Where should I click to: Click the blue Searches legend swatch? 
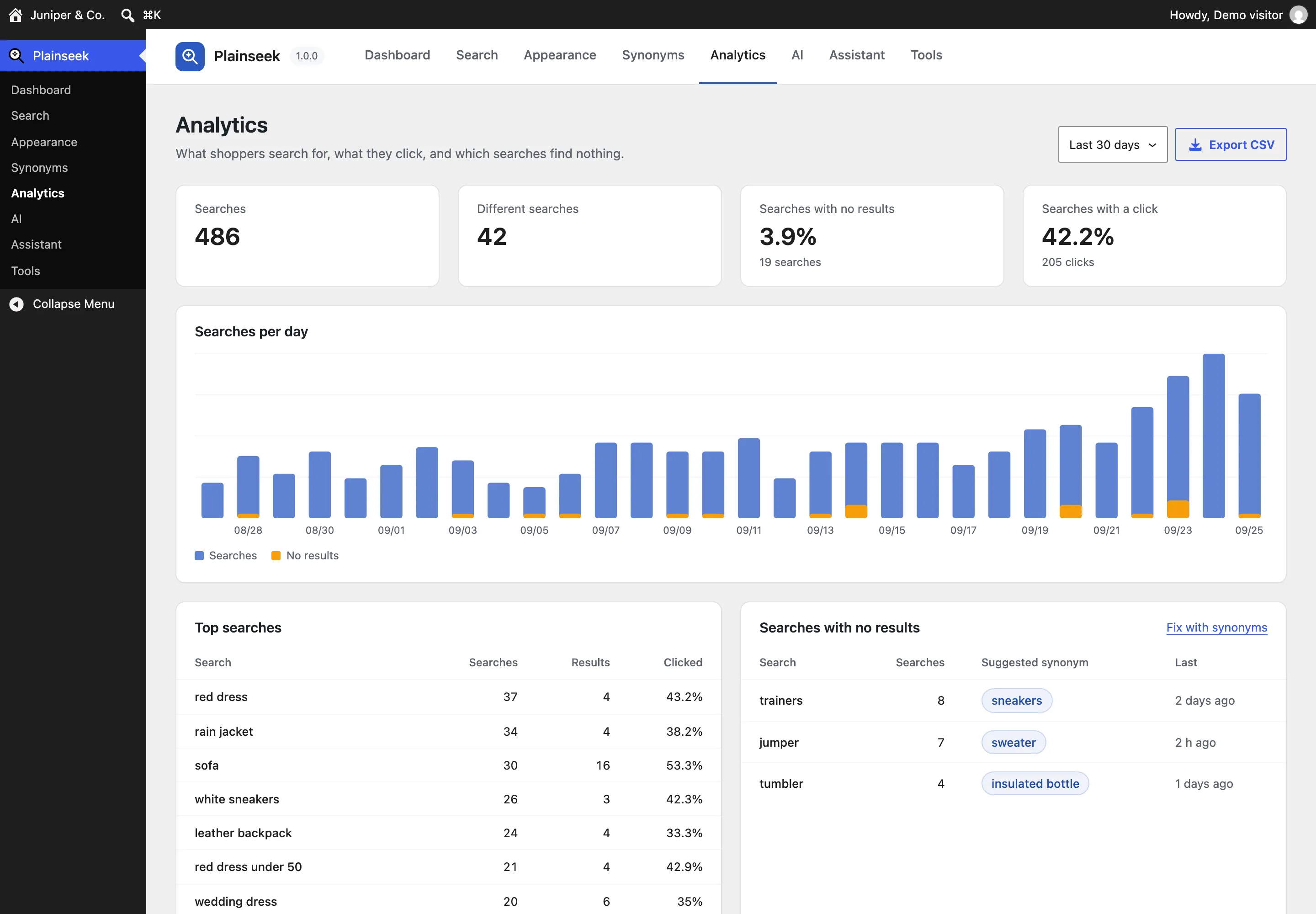199,556
